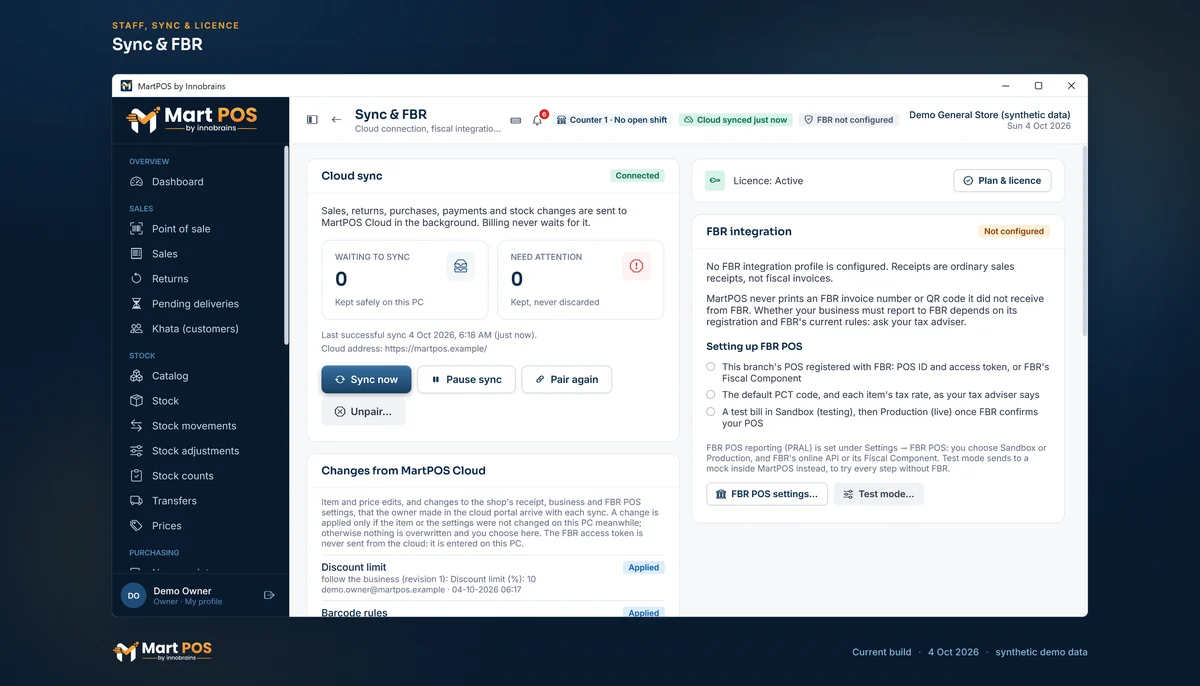Screen dimensions: 1200x686
Task: Click the Unpair... button
Action: (x=363, y=412)
